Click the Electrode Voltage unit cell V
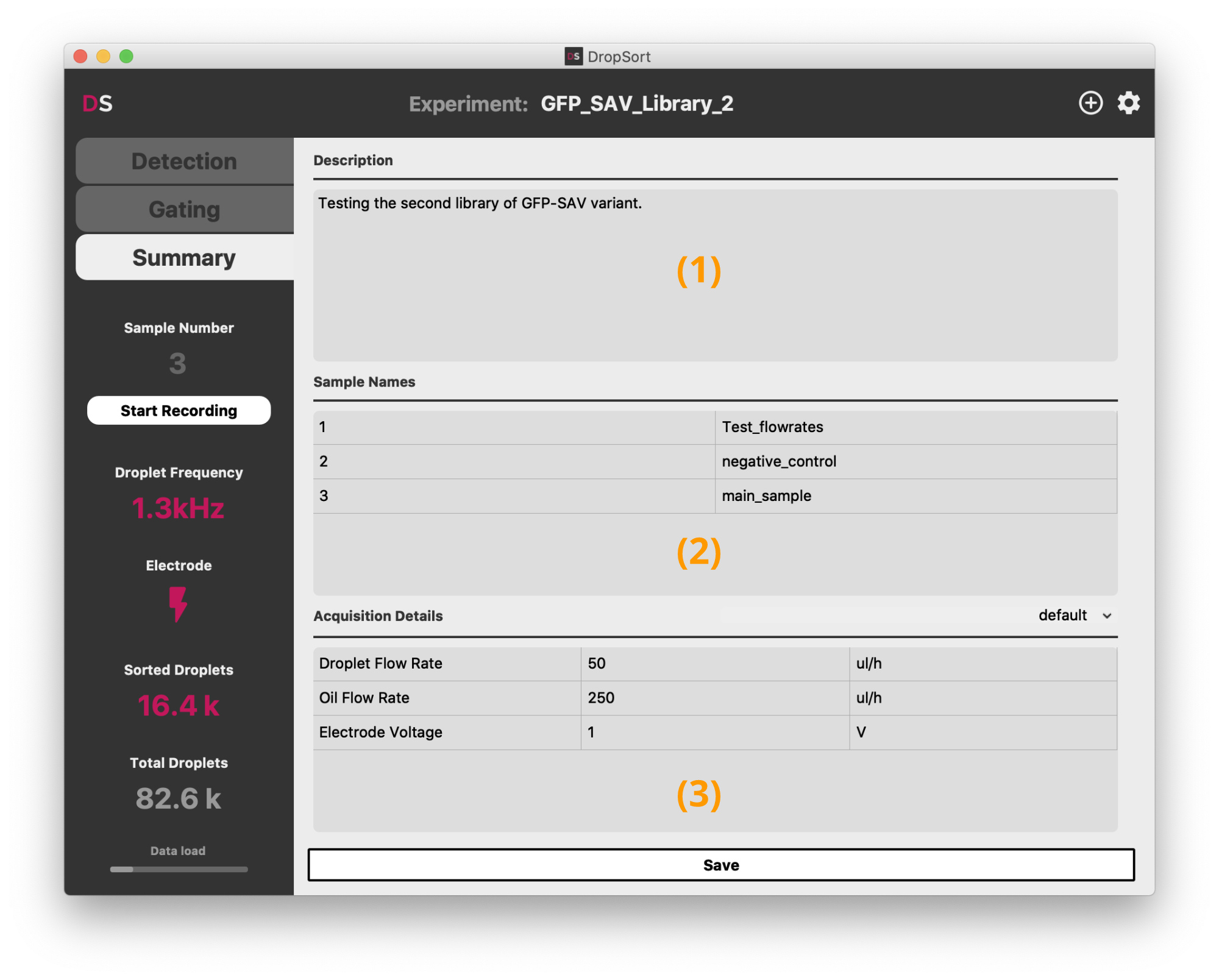The image size is (1219, 980). click(981, 732)
